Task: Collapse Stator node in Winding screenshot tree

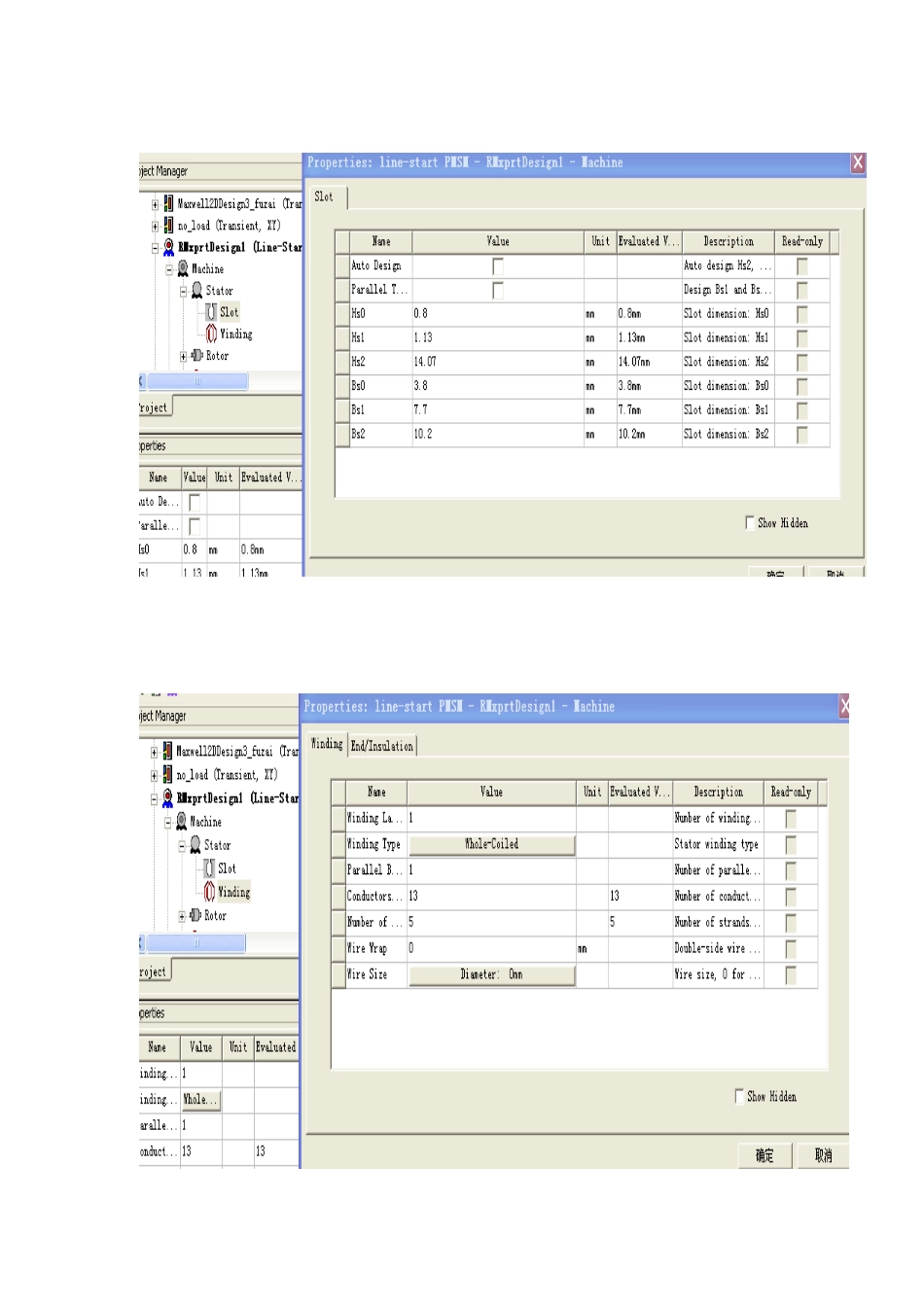Action: coord(181,846)
